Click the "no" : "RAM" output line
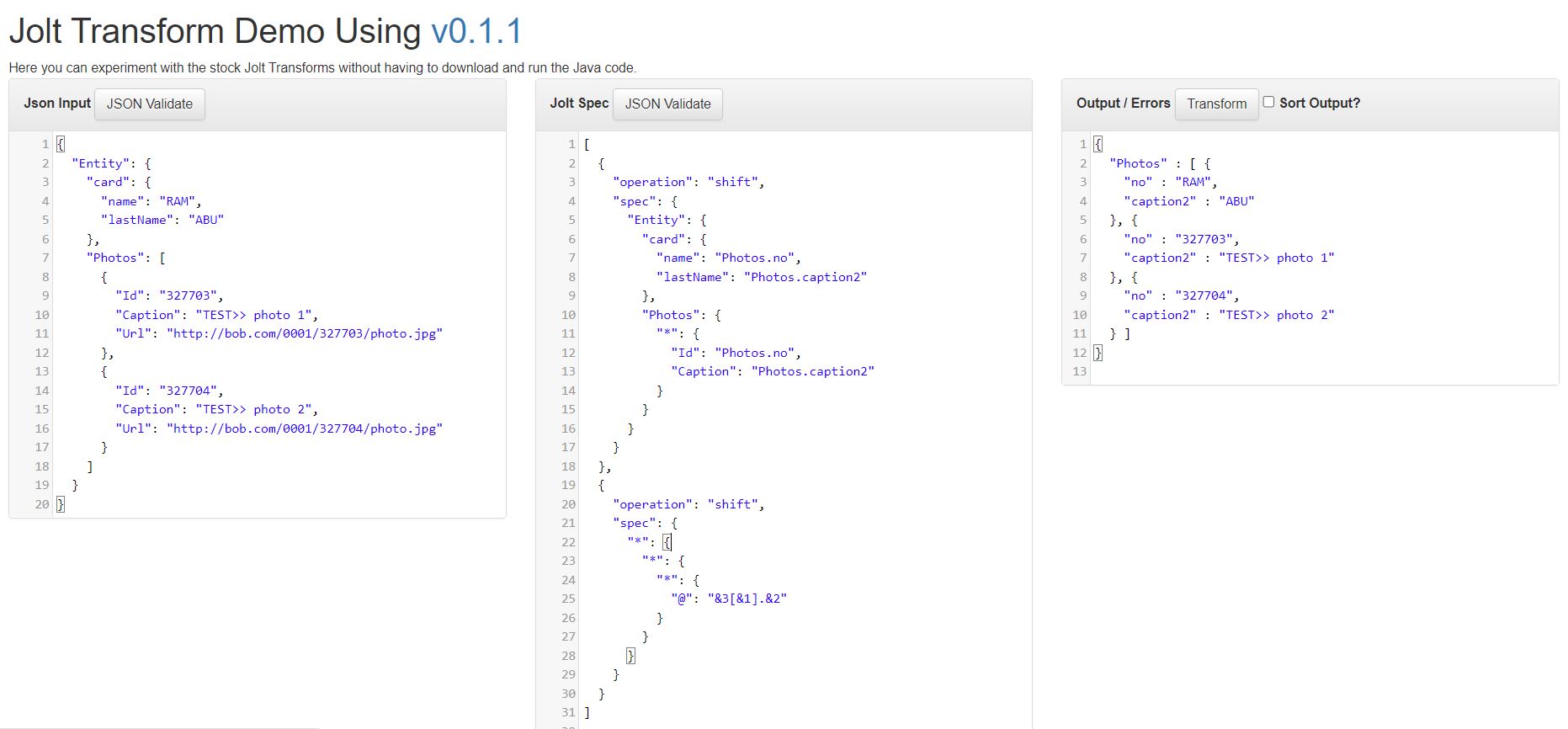The width and height of the screenshot is (1568, 729). point(1171,182)
